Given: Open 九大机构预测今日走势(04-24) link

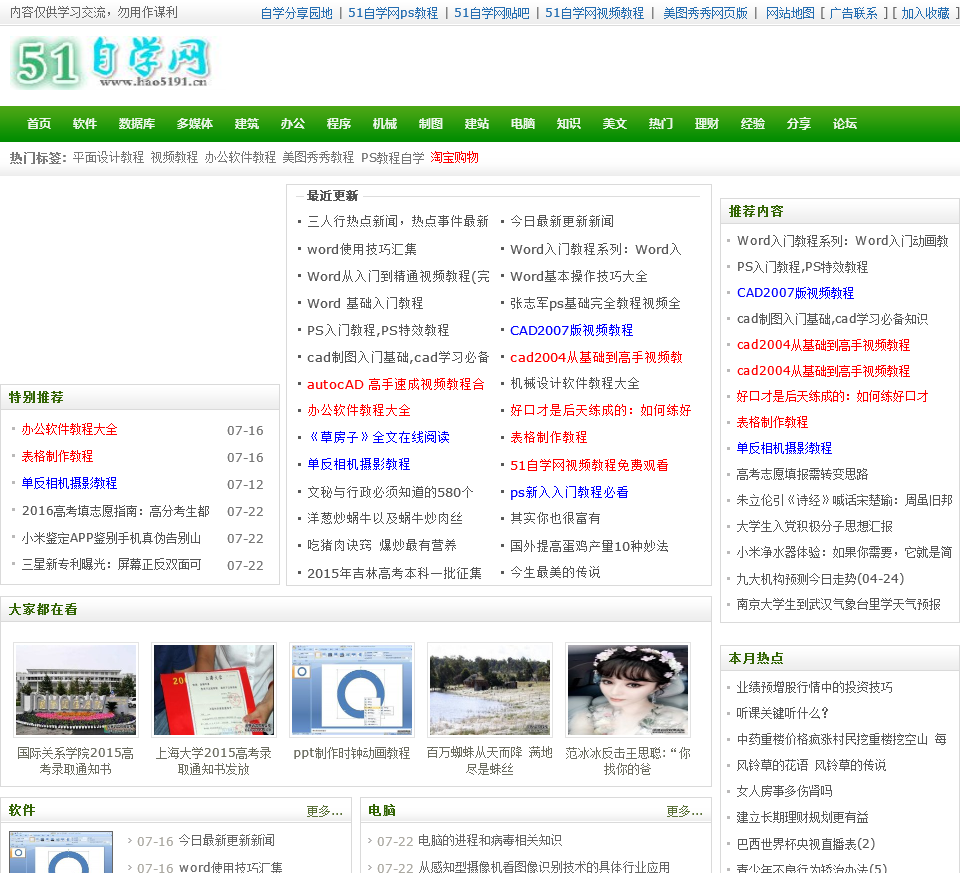Looking at the screenshot, I should coord(820,579).
